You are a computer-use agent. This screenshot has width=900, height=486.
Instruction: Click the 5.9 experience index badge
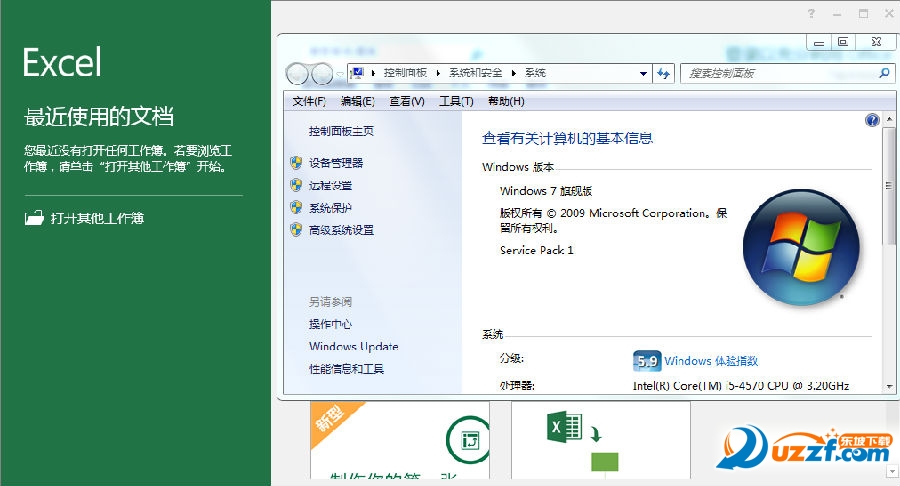coord(647,361)
